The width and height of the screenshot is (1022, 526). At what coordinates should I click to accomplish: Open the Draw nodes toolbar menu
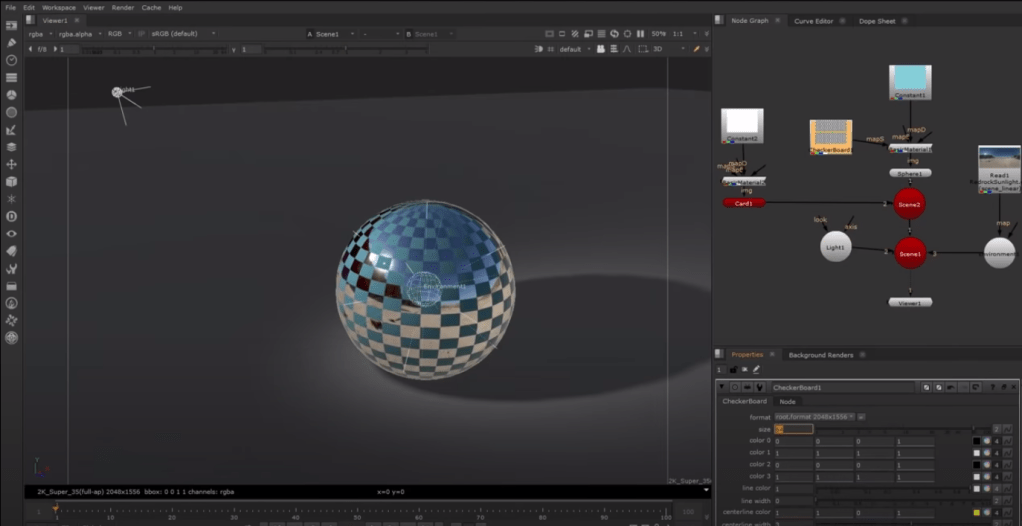(12, 43)
